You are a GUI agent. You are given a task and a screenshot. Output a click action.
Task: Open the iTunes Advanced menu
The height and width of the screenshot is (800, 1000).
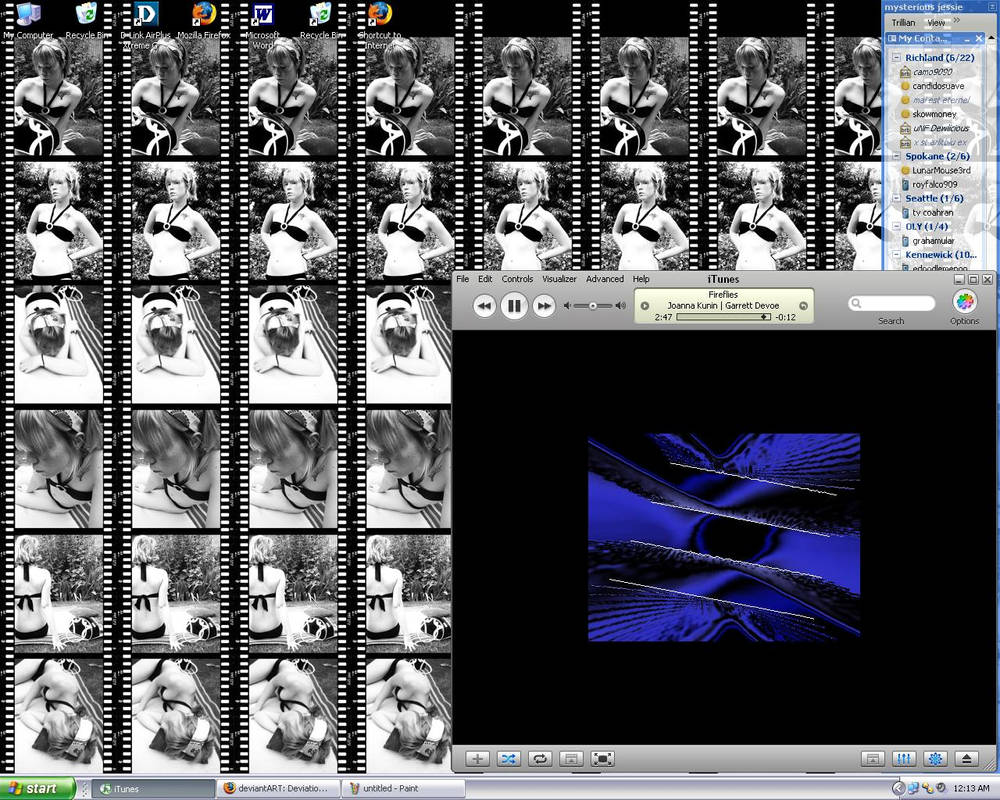(x=605, y=279)
